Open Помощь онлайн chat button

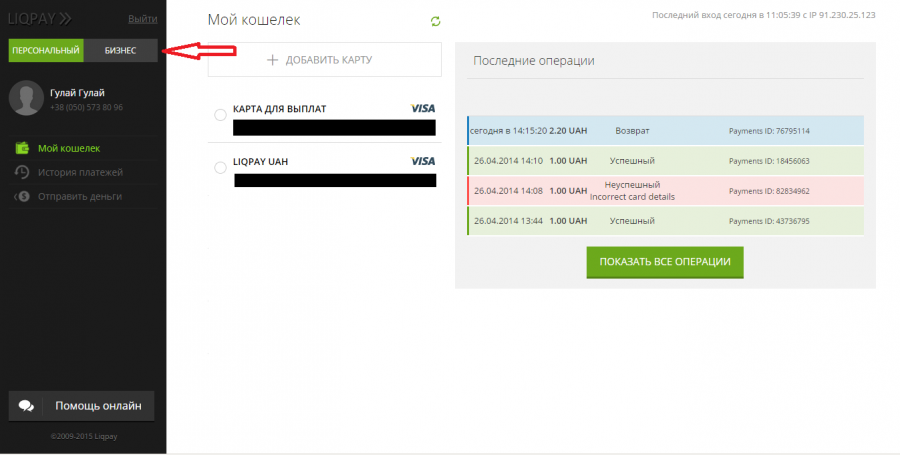coord(82,406)
